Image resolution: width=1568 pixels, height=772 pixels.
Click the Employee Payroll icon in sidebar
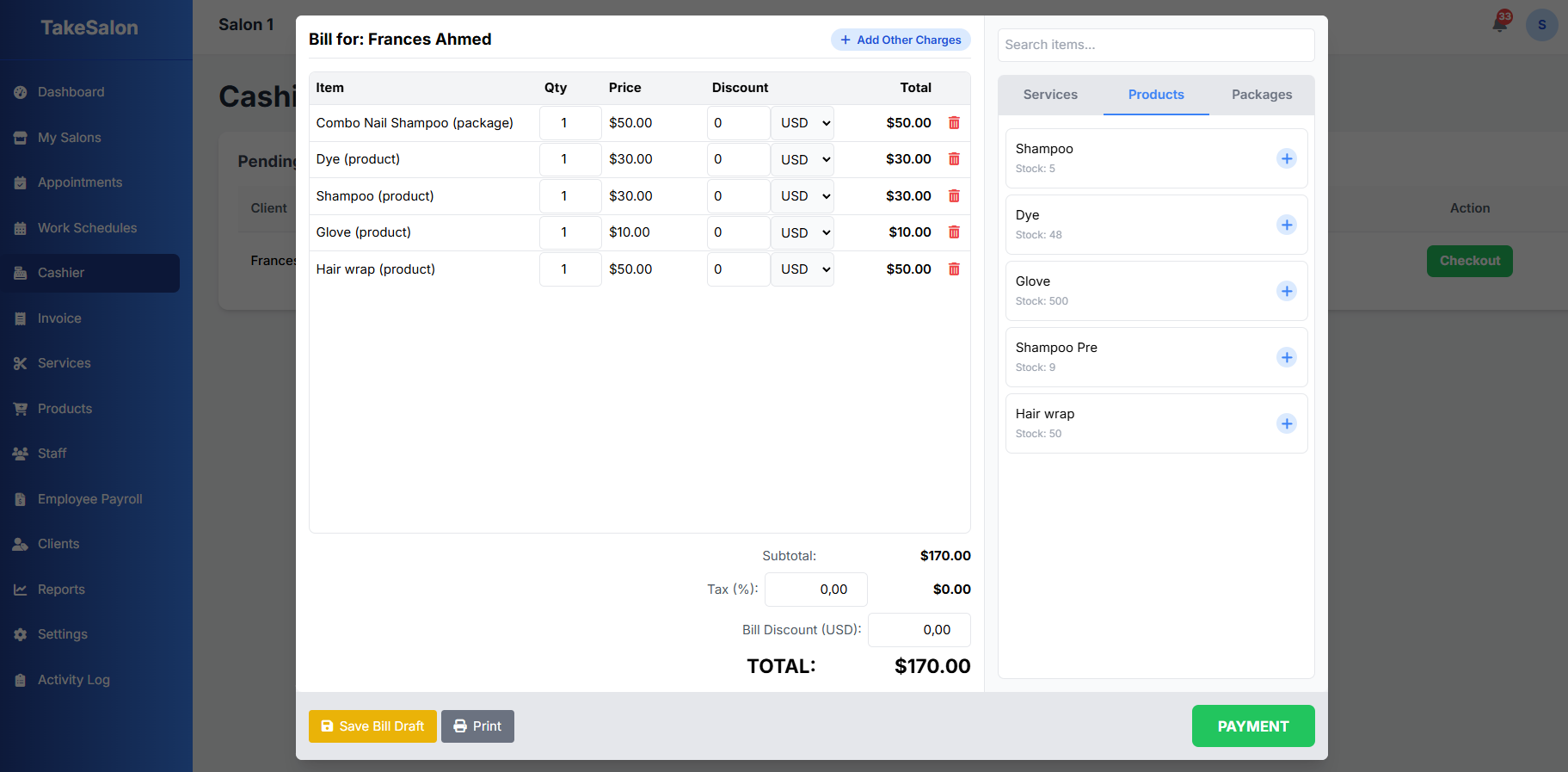tap(21, 499)
